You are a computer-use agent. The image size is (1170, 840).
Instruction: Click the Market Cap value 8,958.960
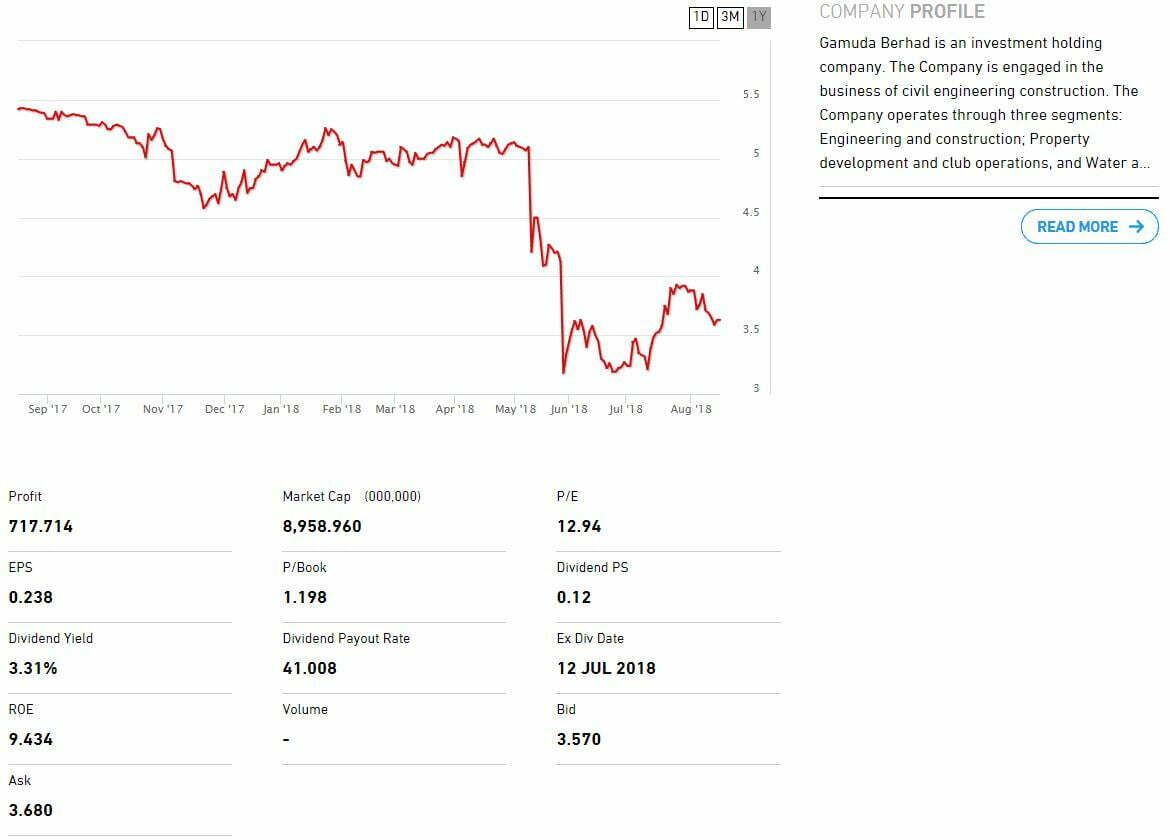point(322,526)
